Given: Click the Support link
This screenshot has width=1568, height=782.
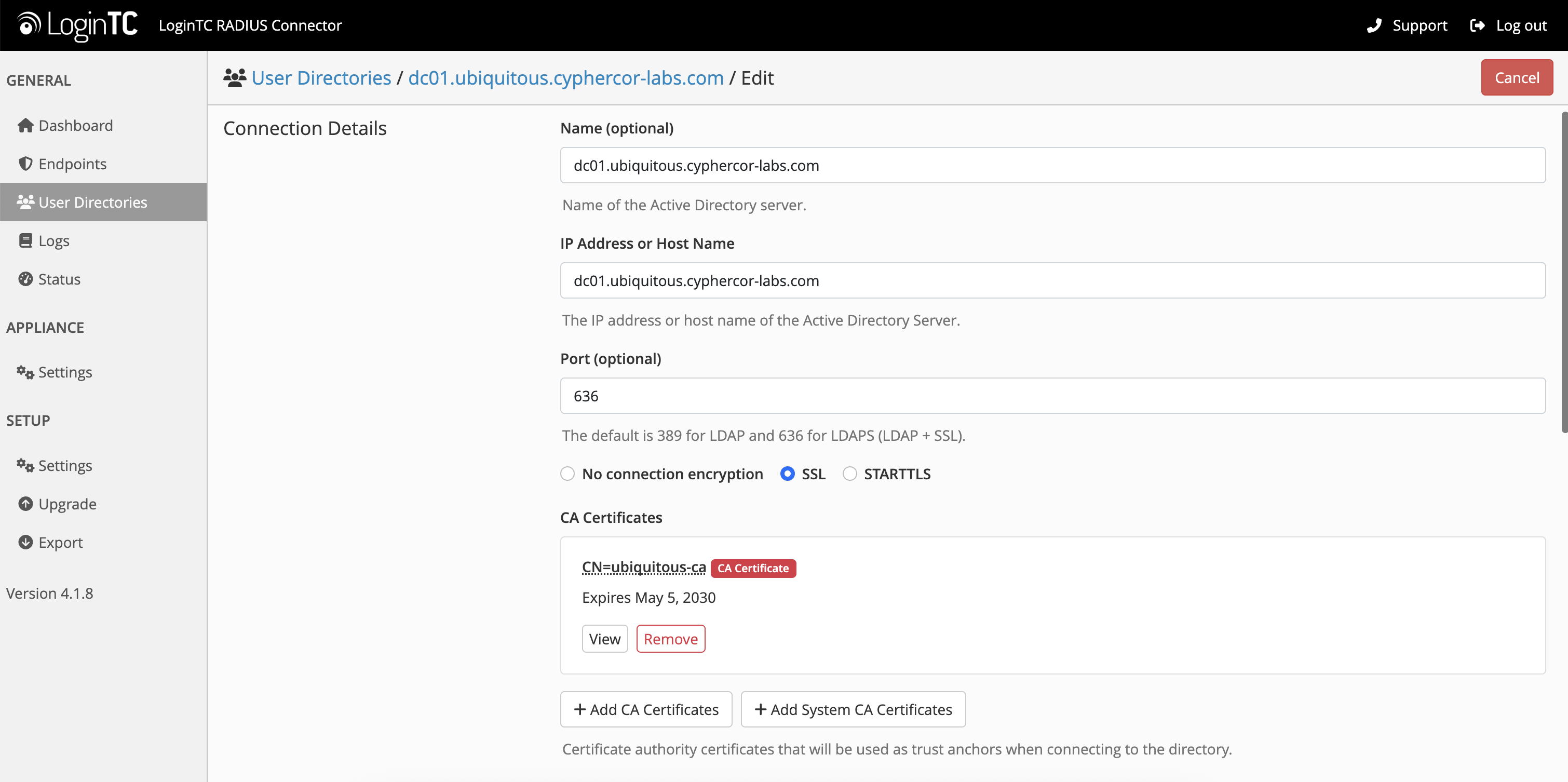Looking at the screenshot, I should pos(1407,25).
